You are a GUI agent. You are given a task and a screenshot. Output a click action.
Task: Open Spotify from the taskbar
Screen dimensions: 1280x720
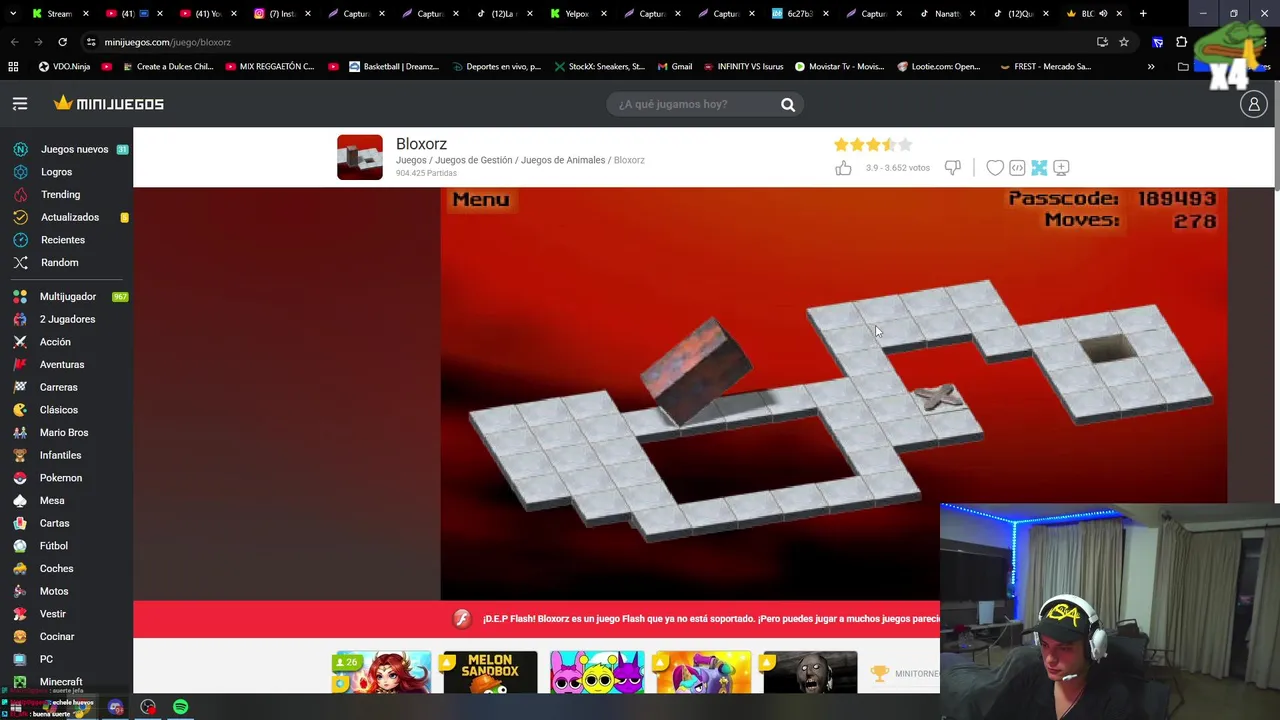[181, 707]
